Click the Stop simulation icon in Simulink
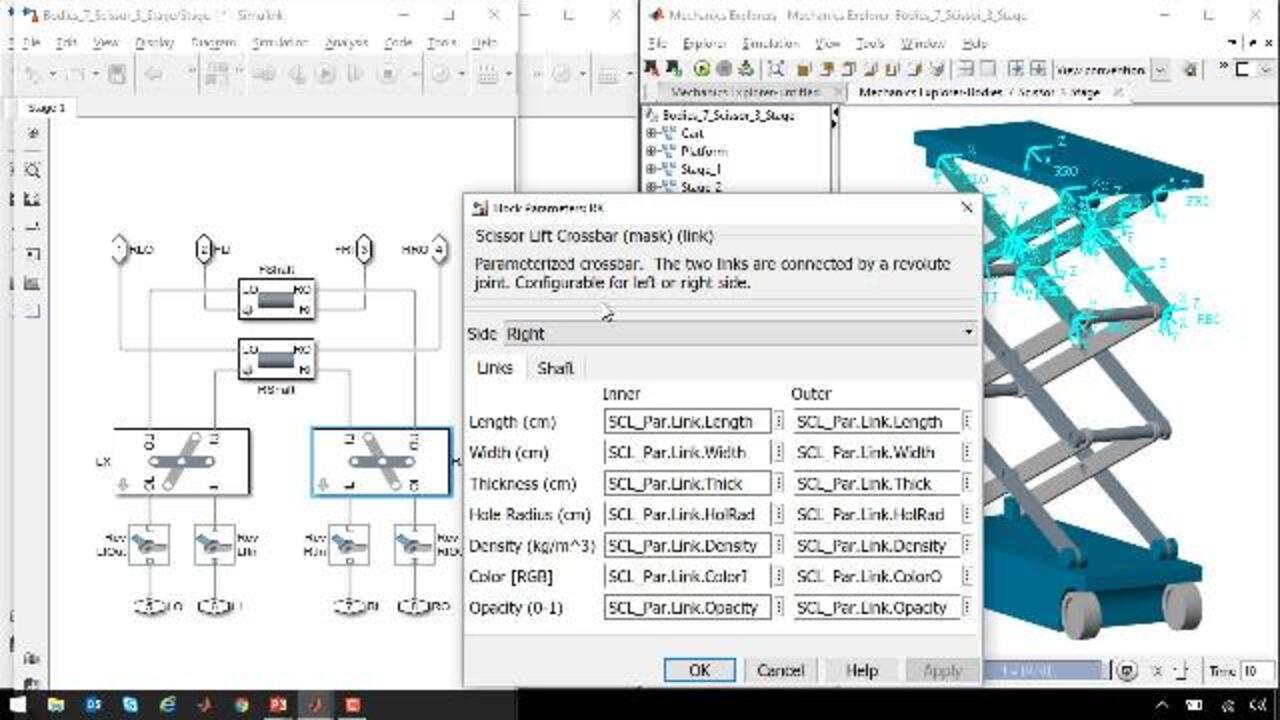Screen dimensions: 1280x720 386,74
